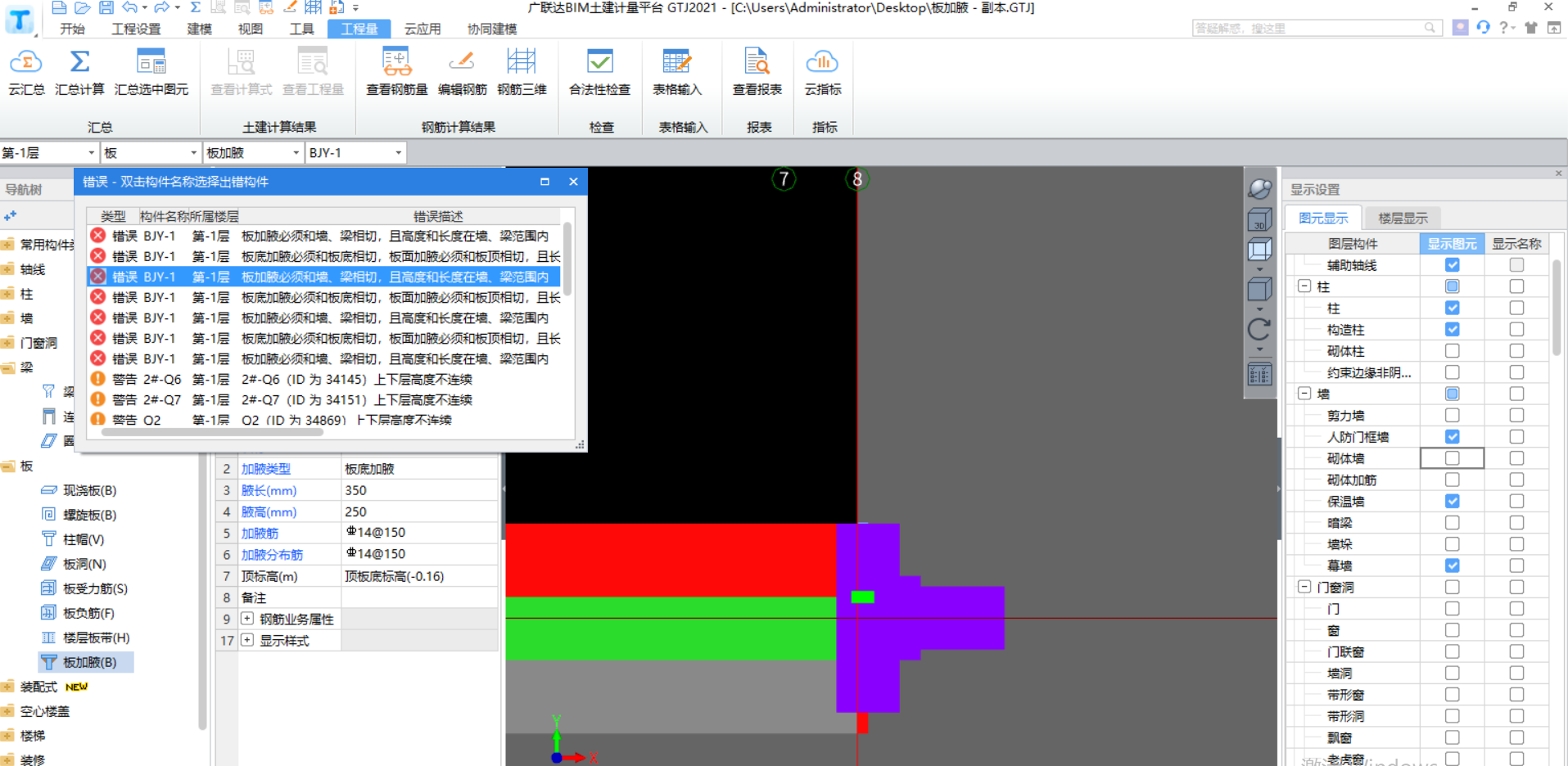Open 查看钢筋量 tool
The width and height of the screenshot is (1568, 766).
point(397,72)
